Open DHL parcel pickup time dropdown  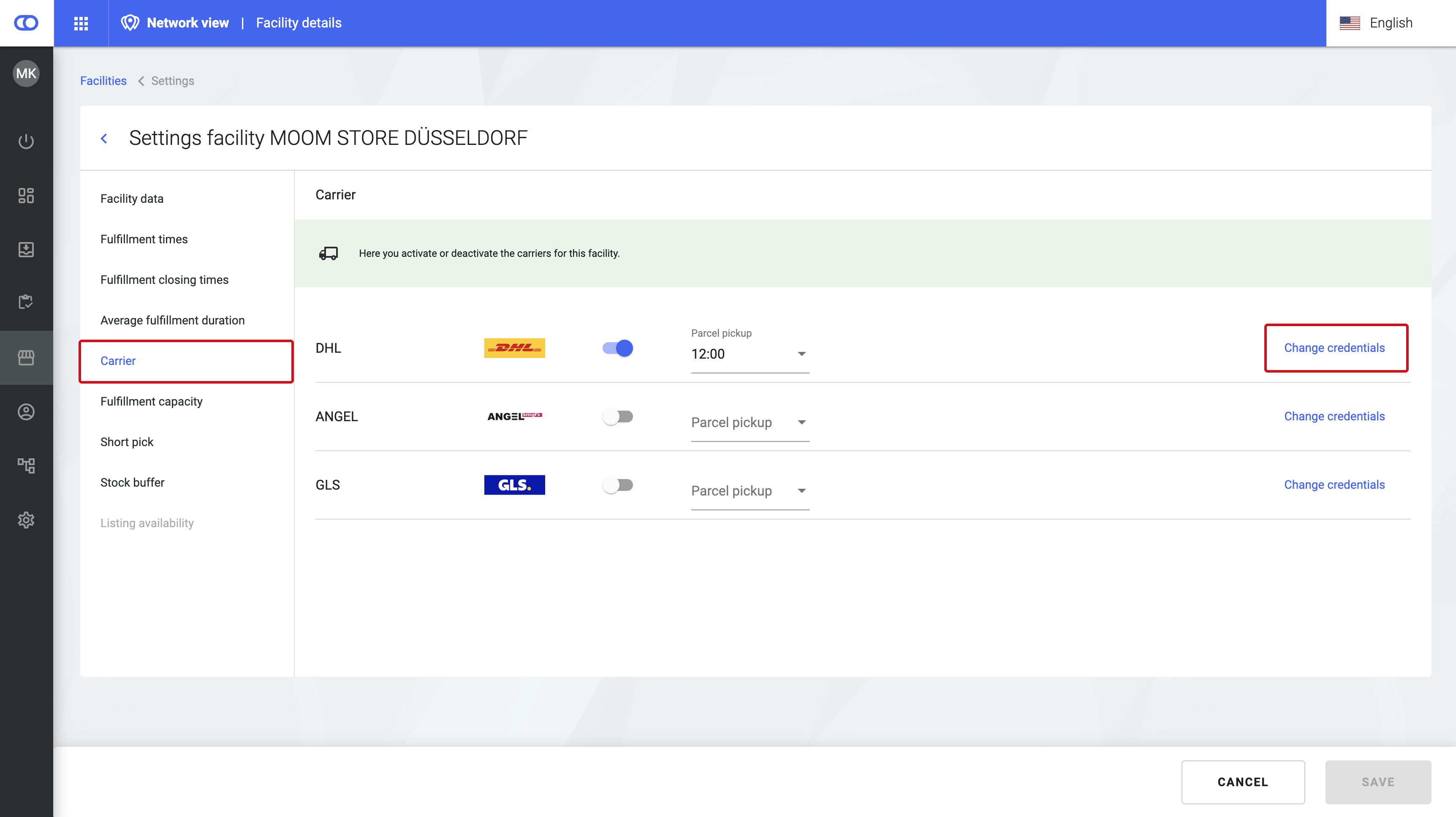click(x=750, y=354)
